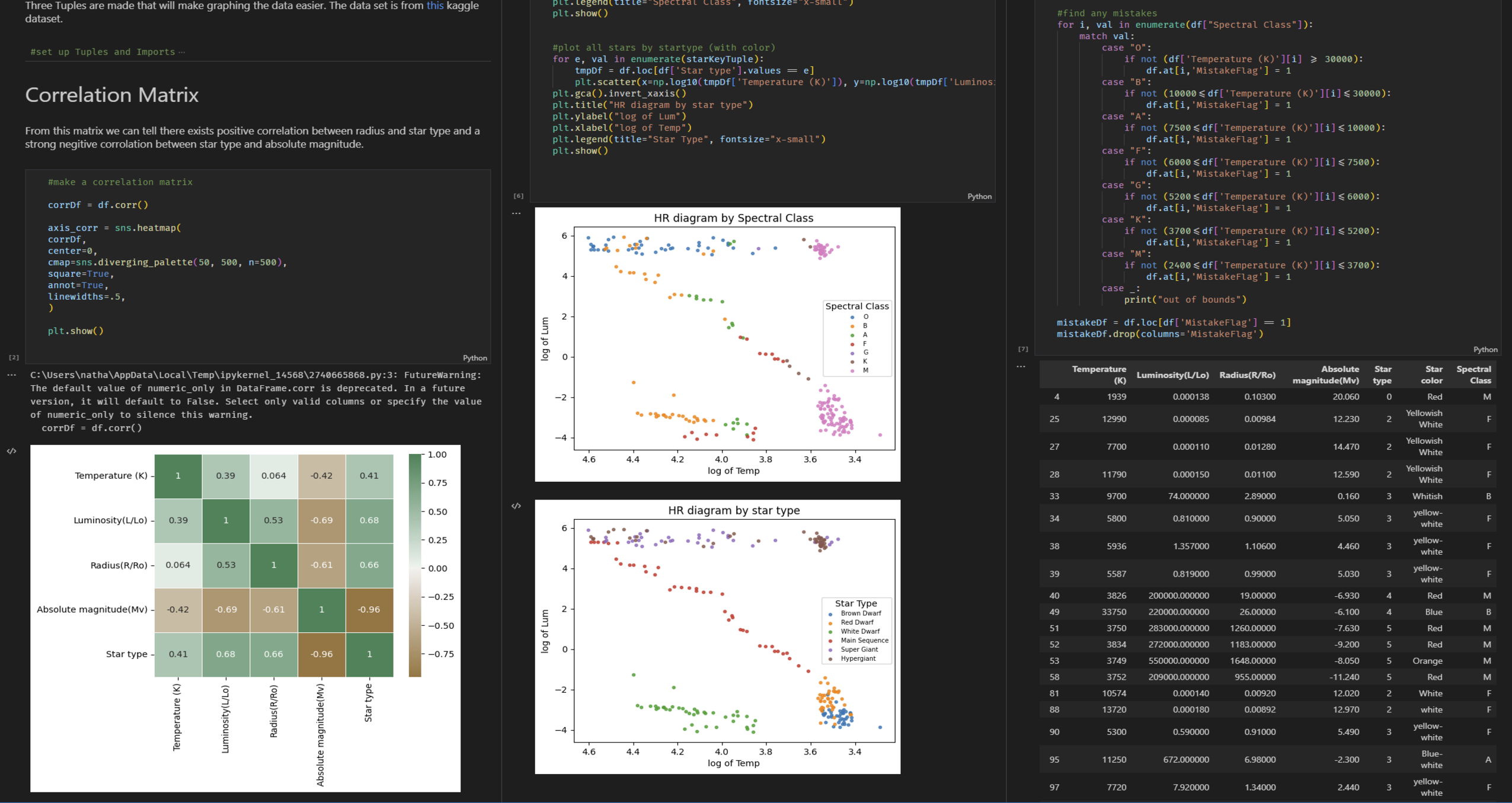
Task: Click the 0.53 cell in Radius row
Action: [226, 565]
